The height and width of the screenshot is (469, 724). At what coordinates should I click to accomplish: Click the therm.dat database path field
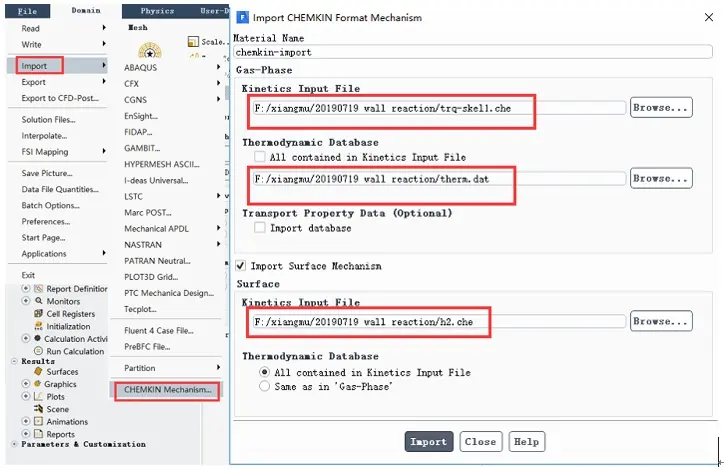(x=439, y=179)
